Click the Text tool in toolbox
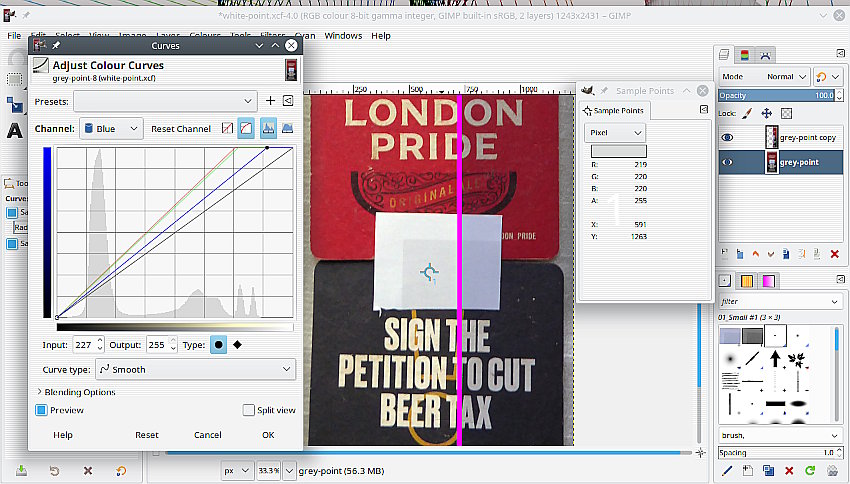 [15, 131]
